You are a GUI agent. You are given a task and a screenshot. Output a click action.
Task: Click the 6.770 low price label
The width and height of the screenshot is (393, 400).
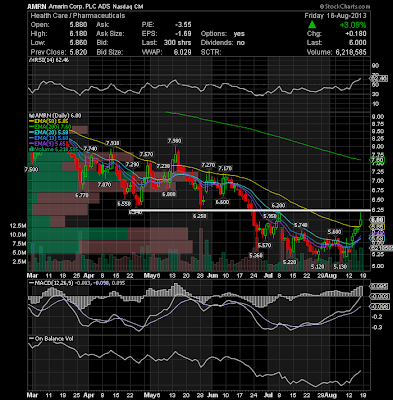coord(82,195)
